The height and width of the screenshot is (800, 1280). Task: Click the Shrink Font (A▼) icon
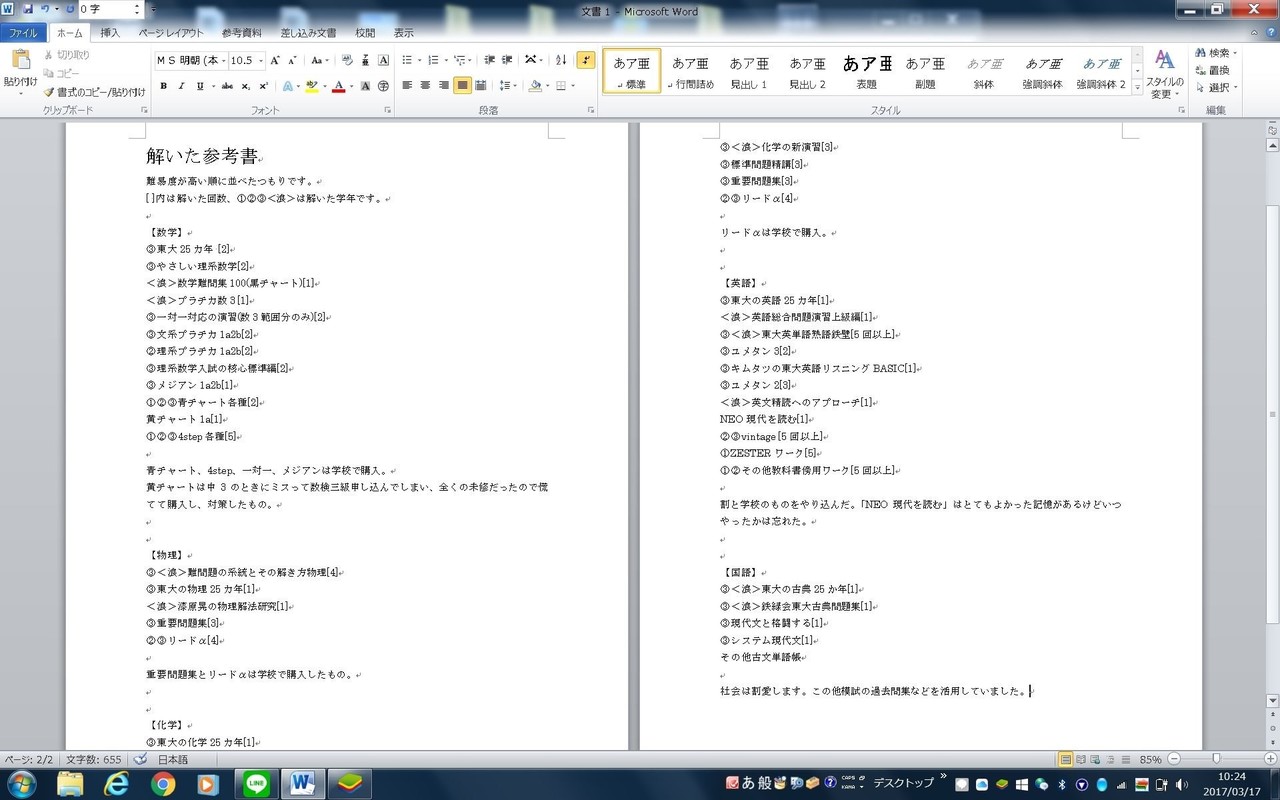(292, 60)
